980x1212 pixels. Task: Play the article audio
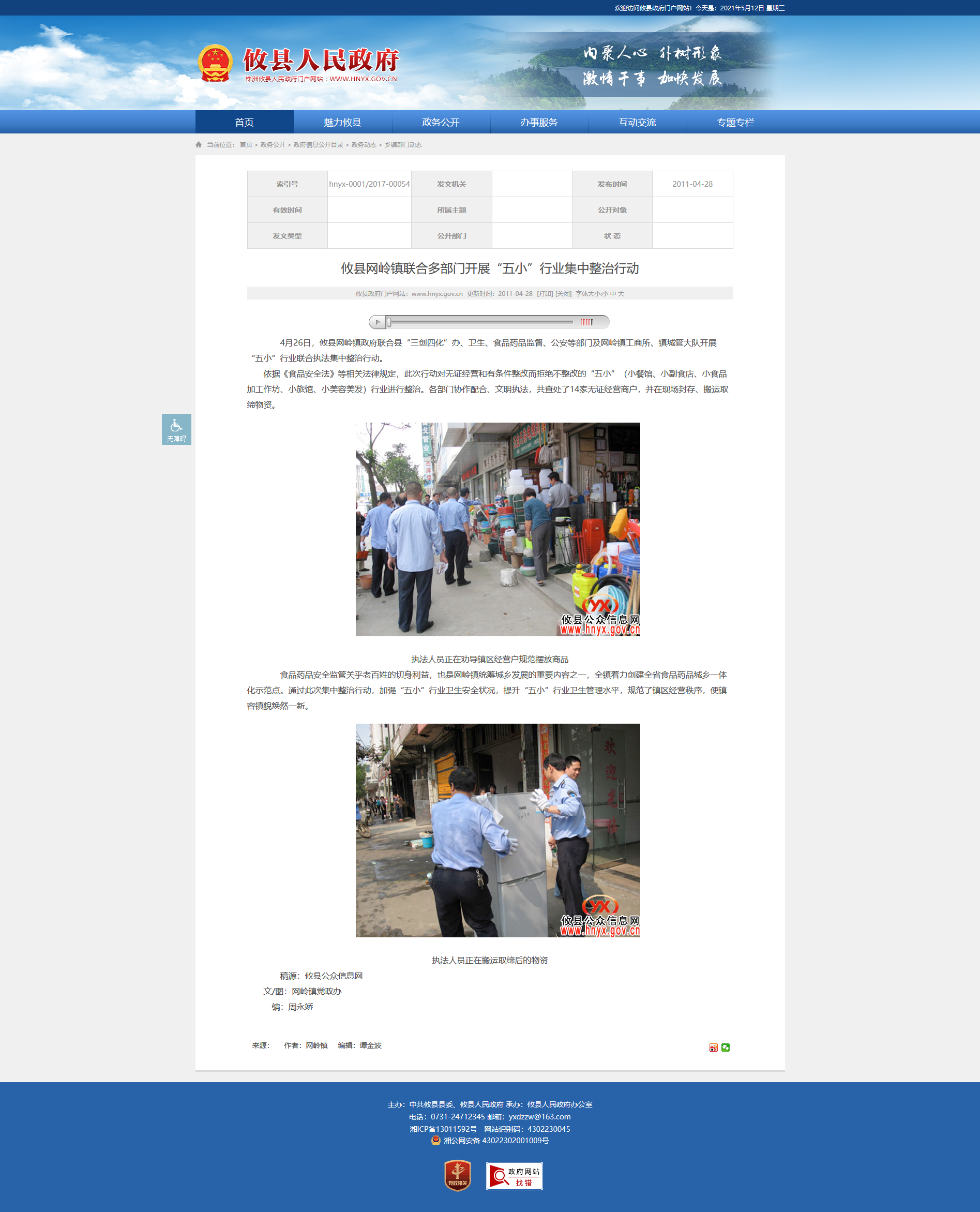378,322
